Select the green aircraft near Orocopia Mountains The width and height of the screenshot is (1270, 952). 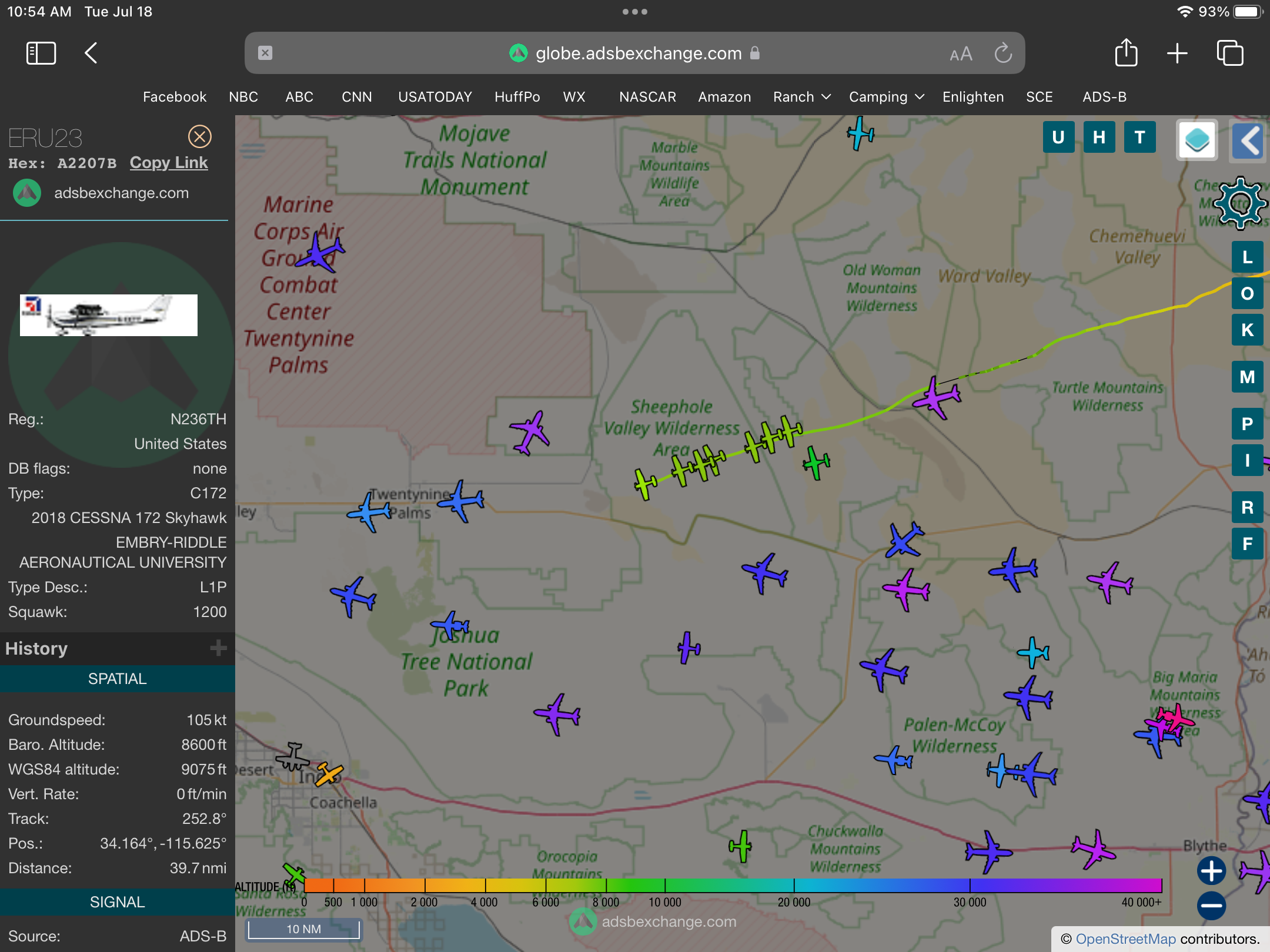click(741, 846)
